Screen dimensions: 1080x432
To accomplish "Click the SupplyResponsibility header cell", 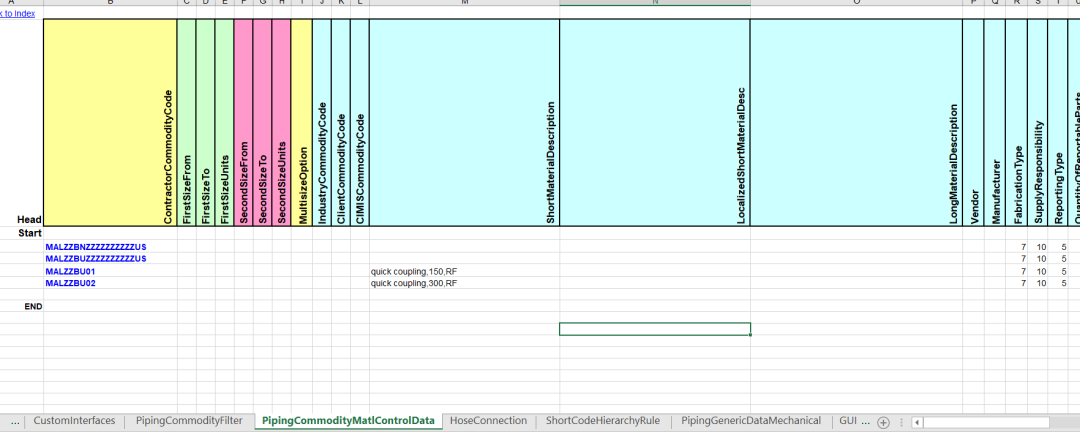I will [1037, 122].
